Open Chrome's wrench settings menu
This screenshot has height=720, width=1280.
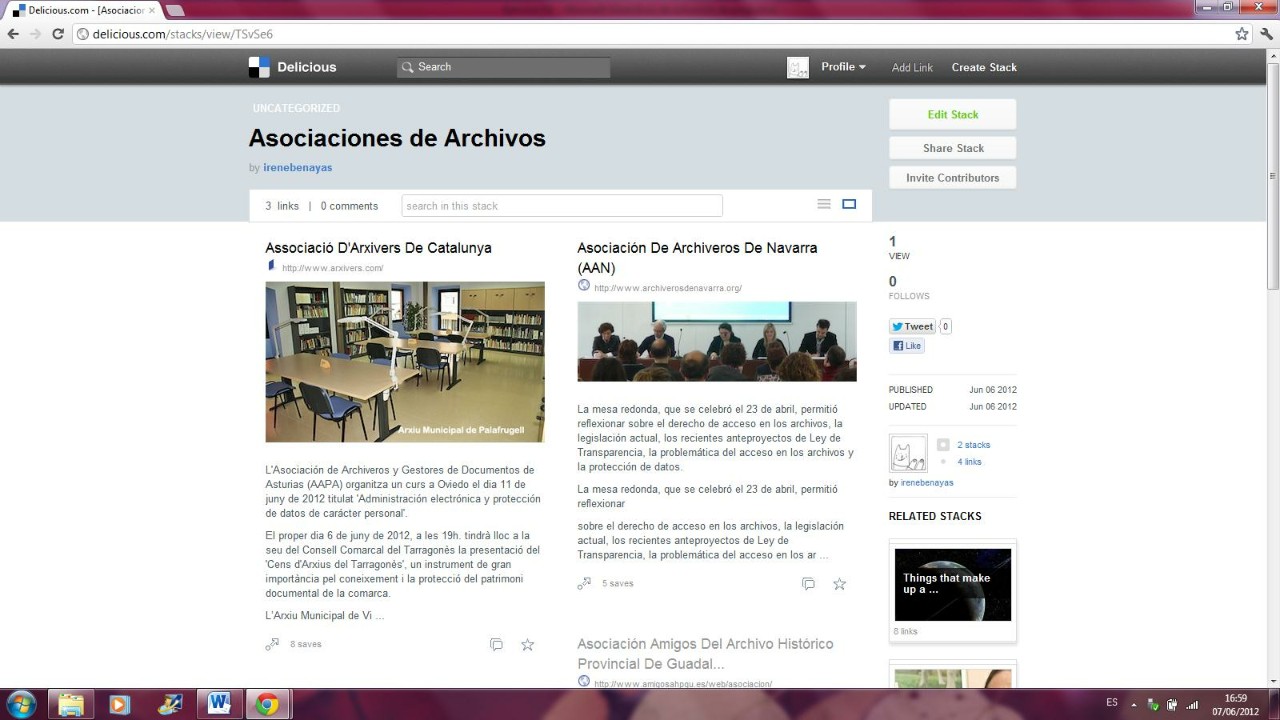(1265, 34)
